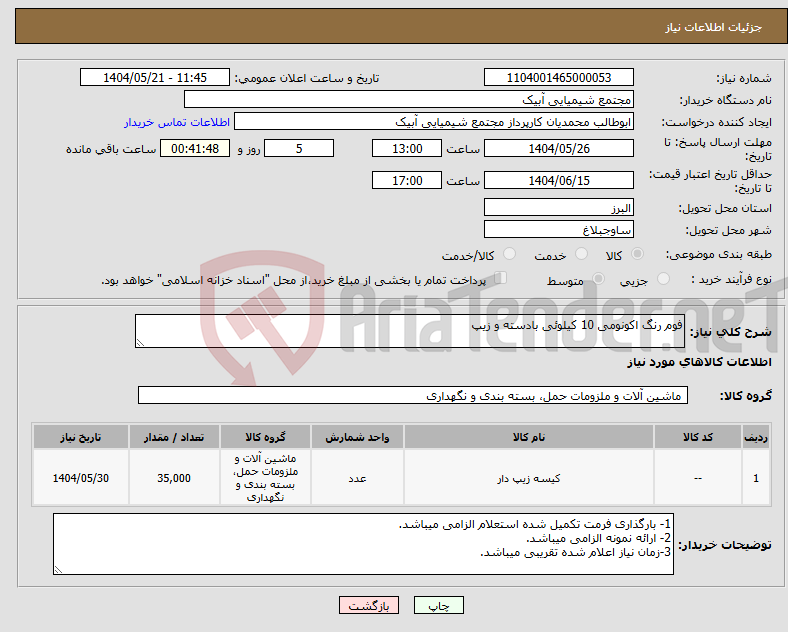Select the خدمت radio button
Screen dimensions: 788x632
[581, 254]
